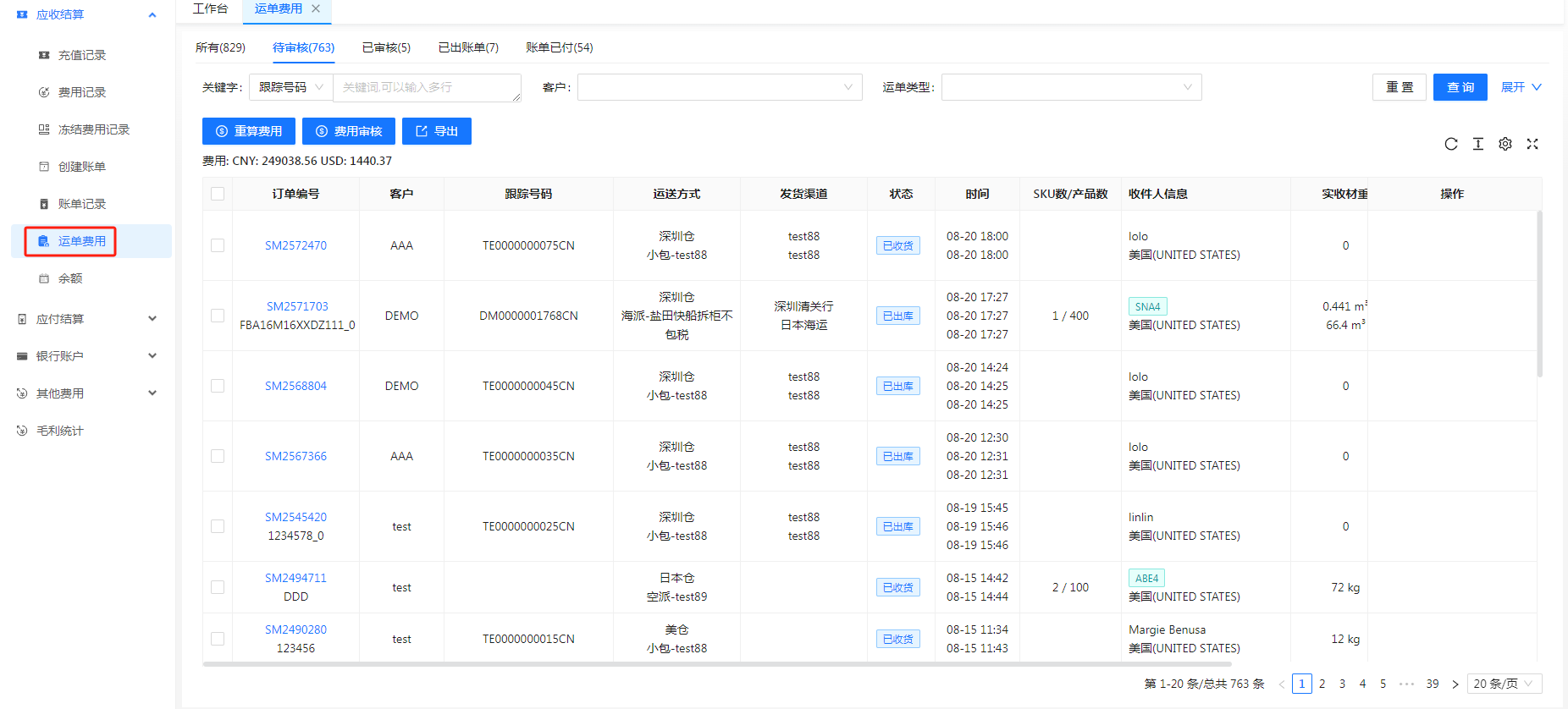Click the 余额 sidebar icon
Image resolution: width=1568 pixels, height=709 pixels.
44,278
